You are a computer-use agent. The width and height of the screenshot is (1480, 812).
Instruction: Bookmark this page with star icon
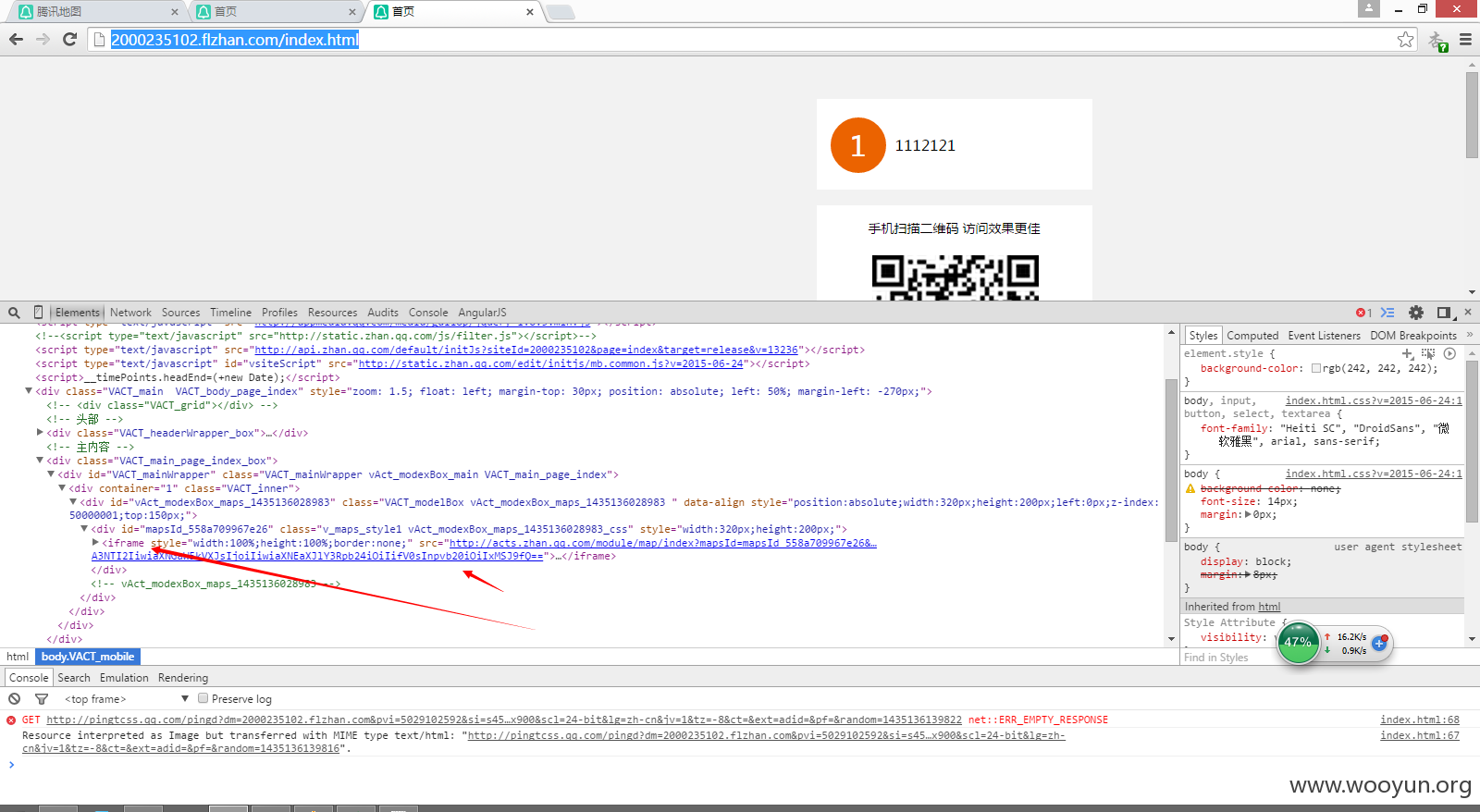1405,39
